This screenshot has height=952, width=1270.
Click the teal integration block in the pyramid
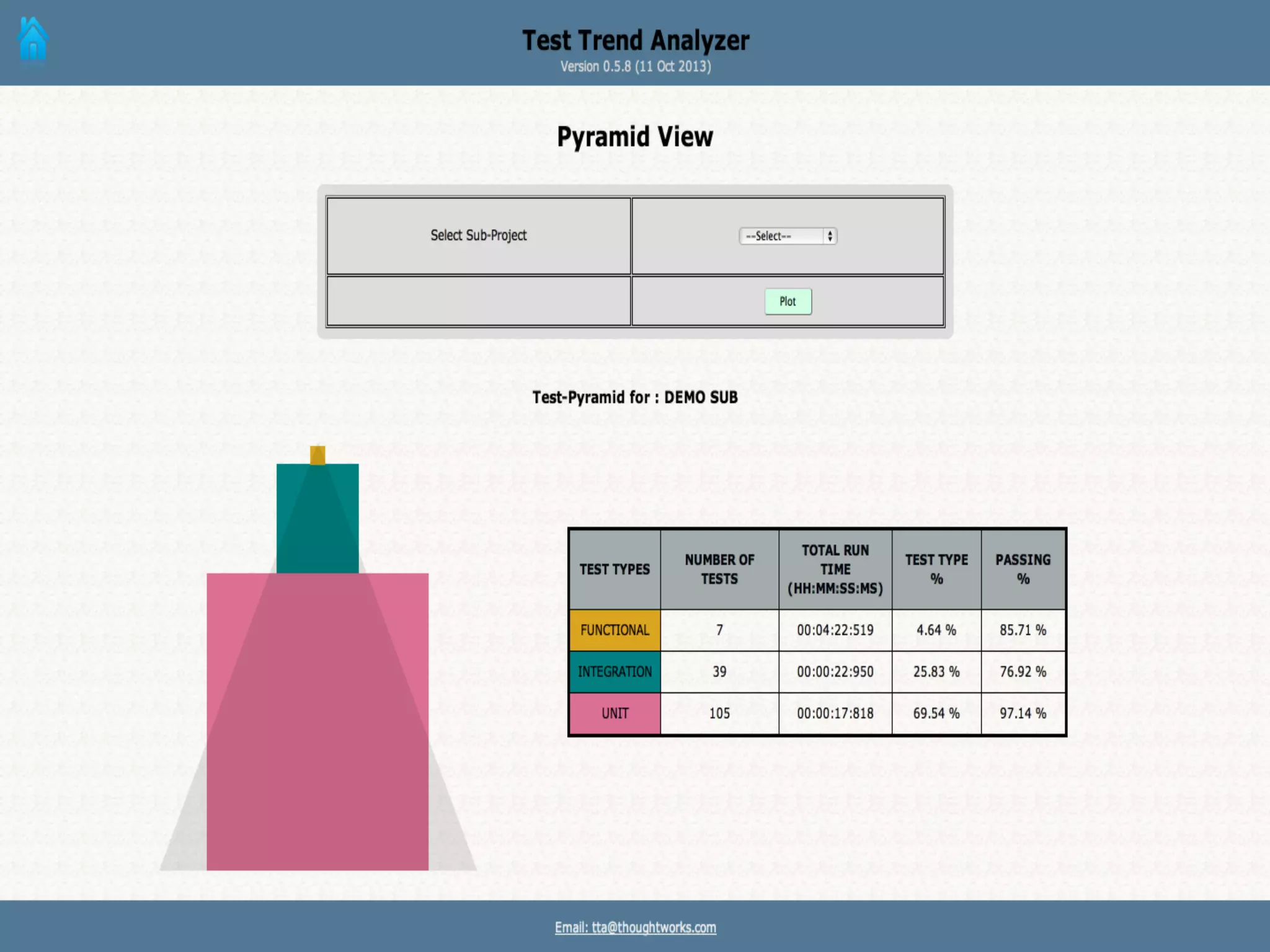317,518
